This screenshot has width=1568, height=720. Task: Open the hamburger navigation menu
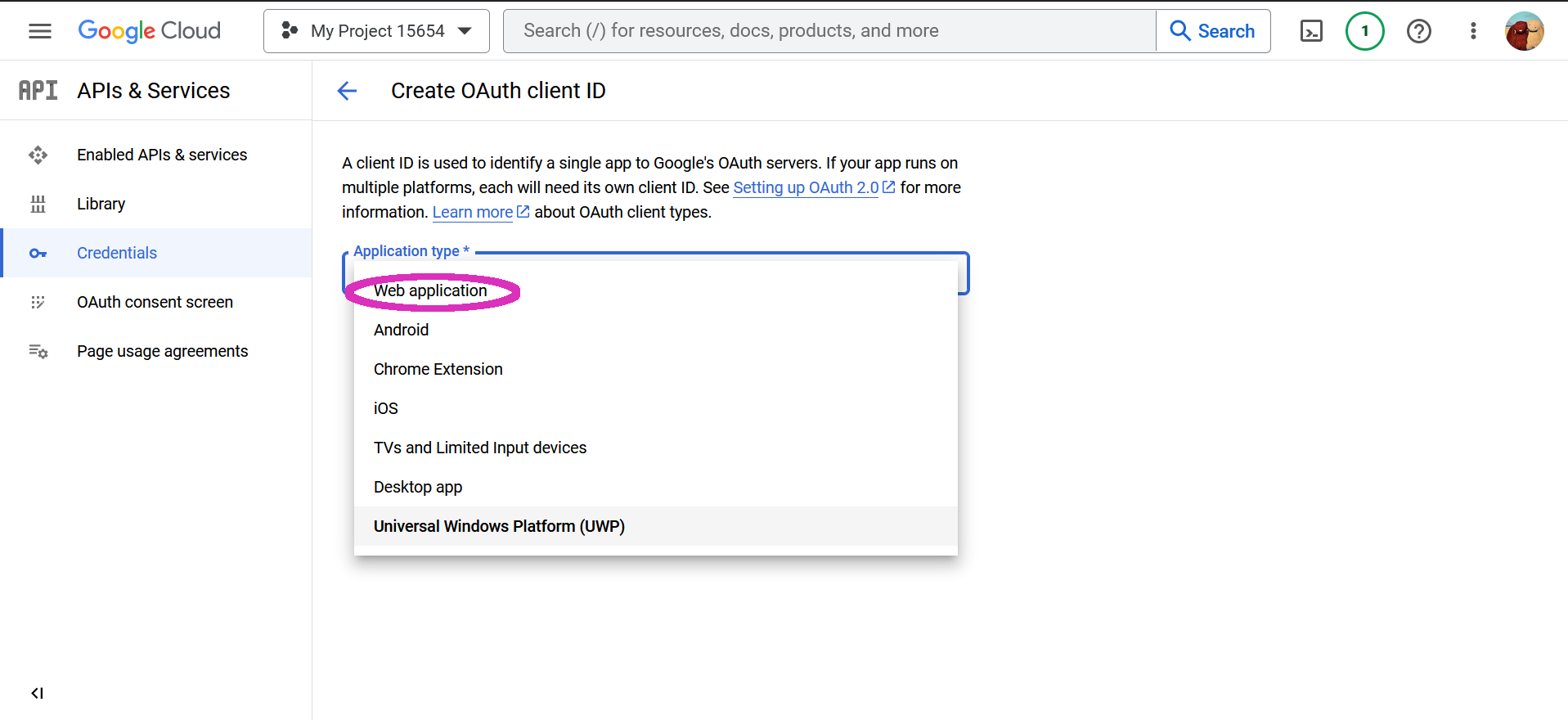(39, 31)
